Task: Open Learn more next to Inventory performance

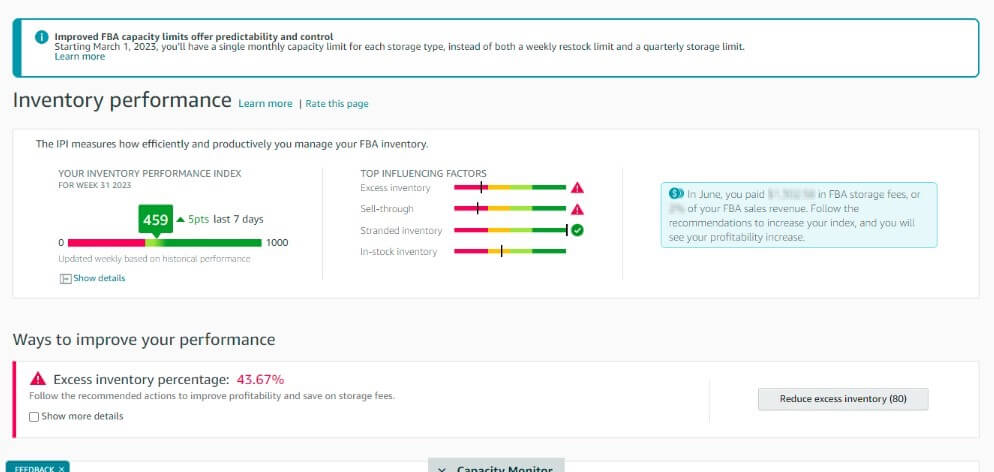Action: click(265, 104)
